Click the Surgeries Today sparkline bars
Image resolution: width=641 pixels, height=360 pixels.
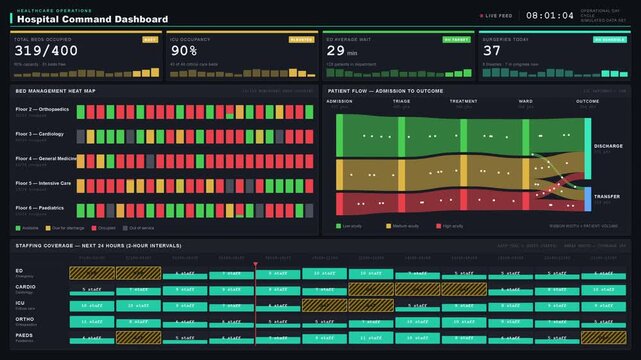(x=555, y=73)
